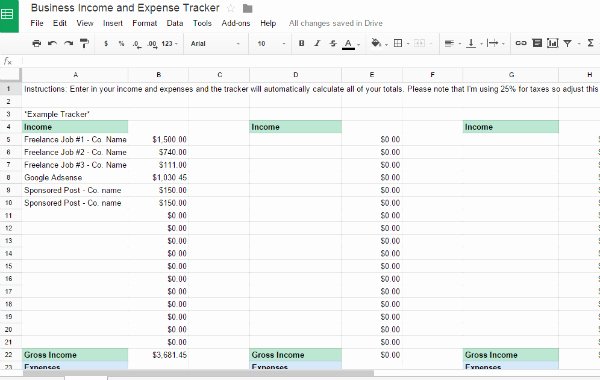Open text wrapping options
The height and width of the screenshot is (380, 600).
click(493, 43)
